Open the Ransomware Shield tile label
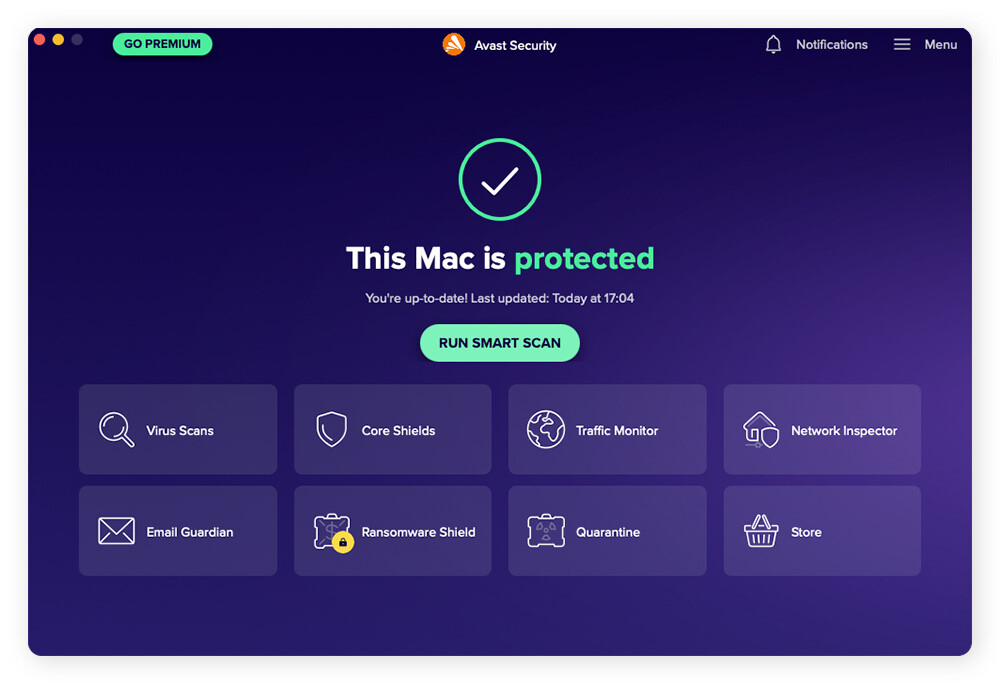 418,532
